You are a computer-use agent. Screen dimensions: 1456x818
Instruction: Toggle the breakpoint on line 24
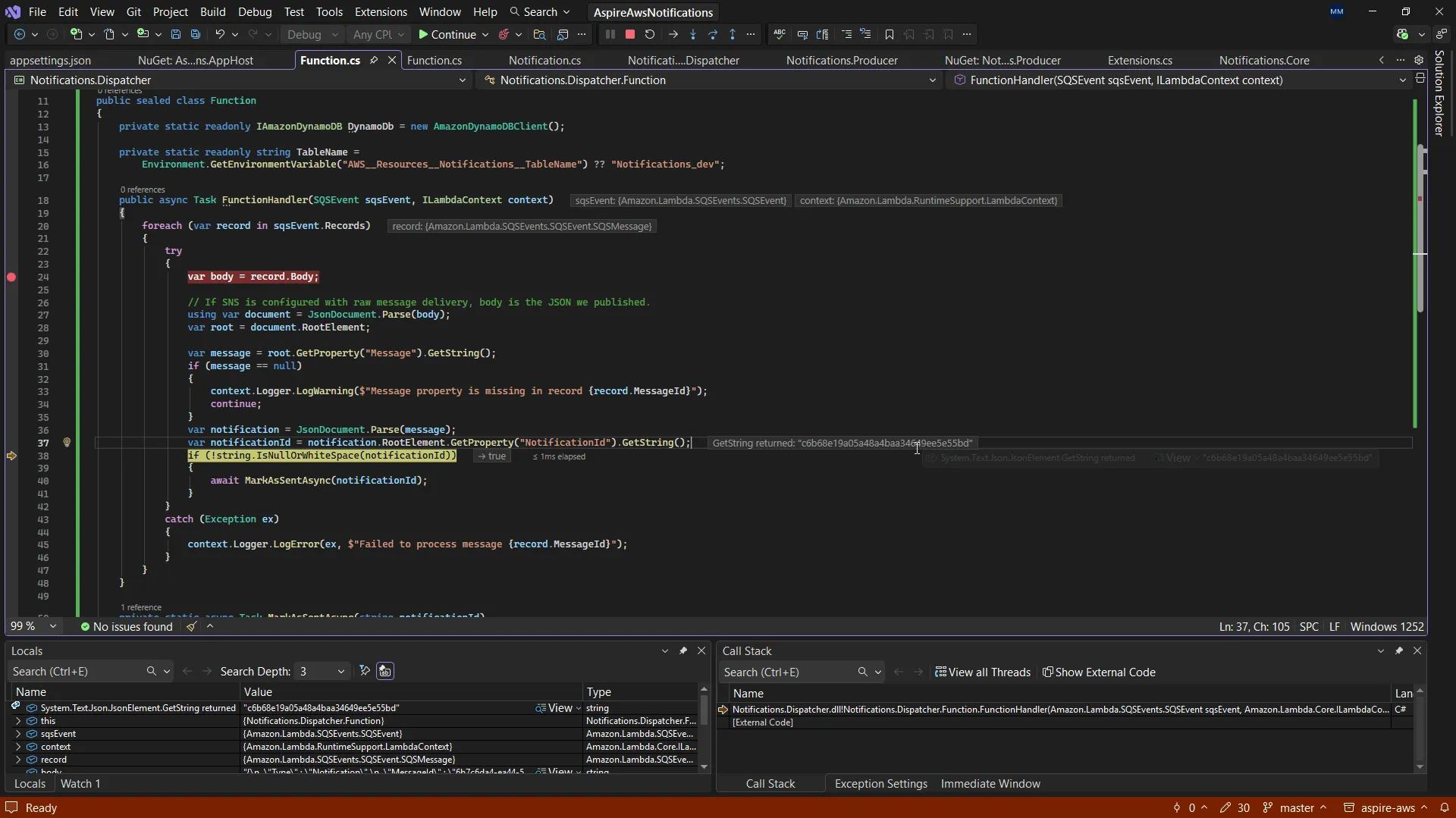tap(11, 277)
